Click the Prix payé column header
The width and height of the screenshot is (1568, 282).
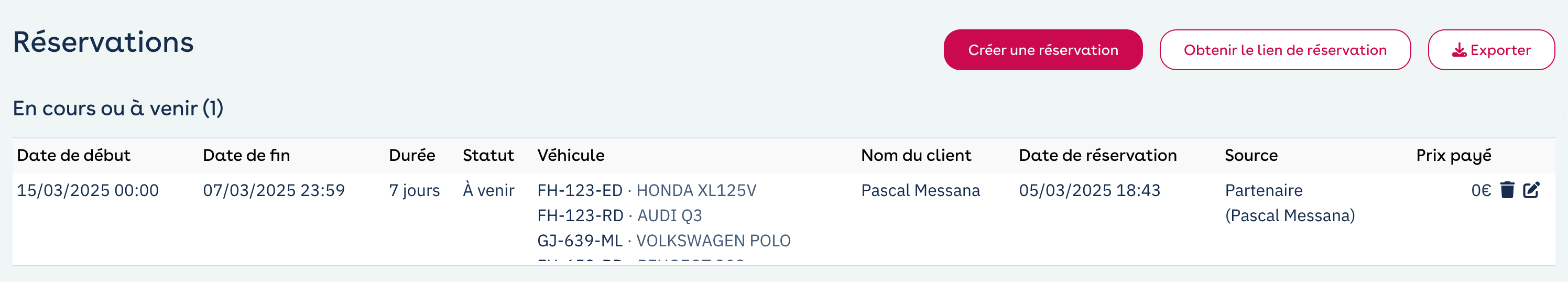1454,156
